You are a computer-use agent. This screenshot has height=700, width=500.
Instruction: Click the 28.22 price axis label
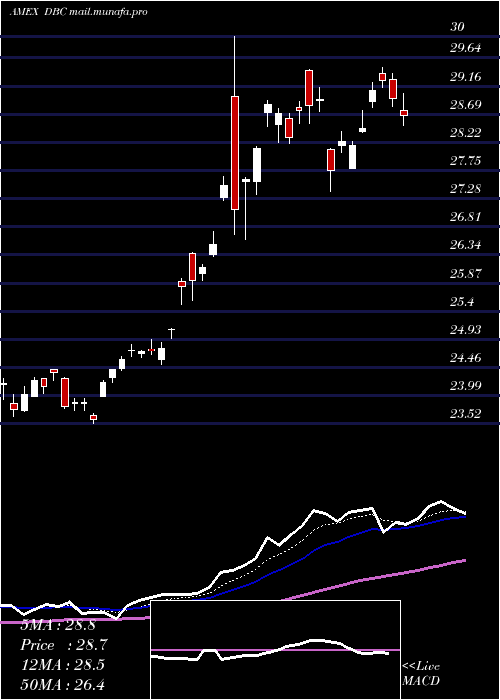pos(466,133)
